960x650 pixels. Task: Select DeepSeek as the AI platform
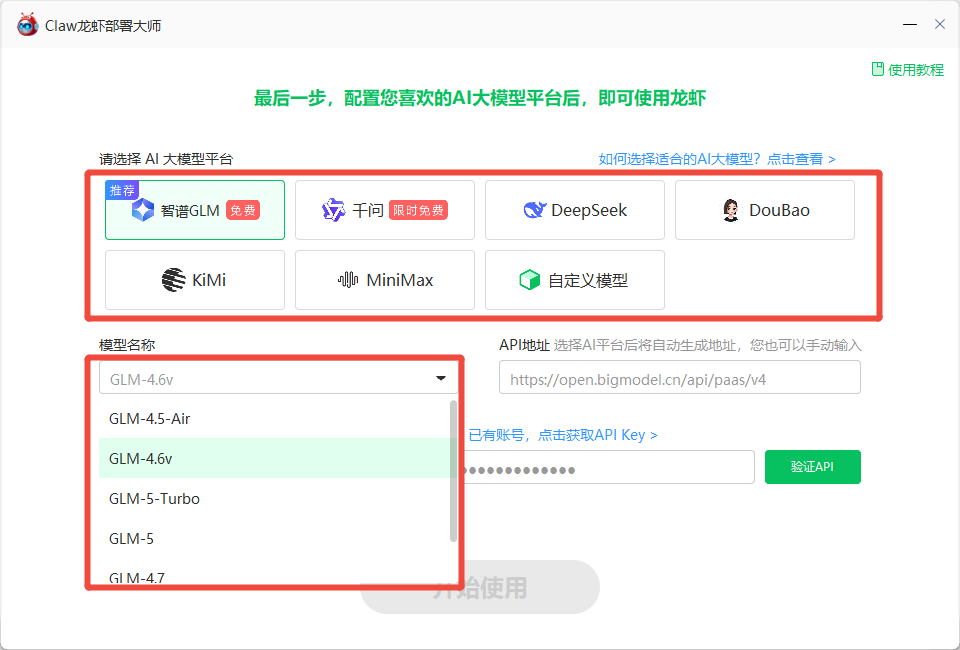pyautogui.click(x=574, y=210)
